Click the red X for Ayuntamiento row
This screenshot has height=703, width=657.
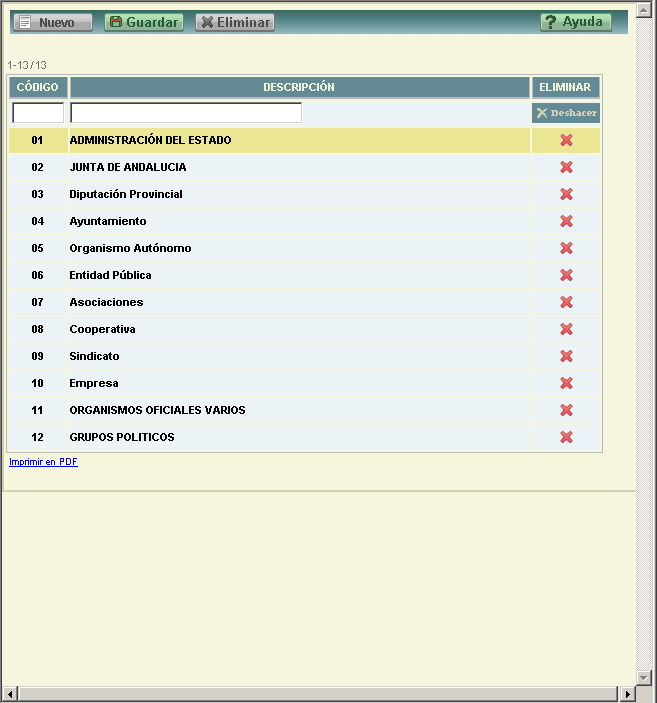click(x=566, y=221)
